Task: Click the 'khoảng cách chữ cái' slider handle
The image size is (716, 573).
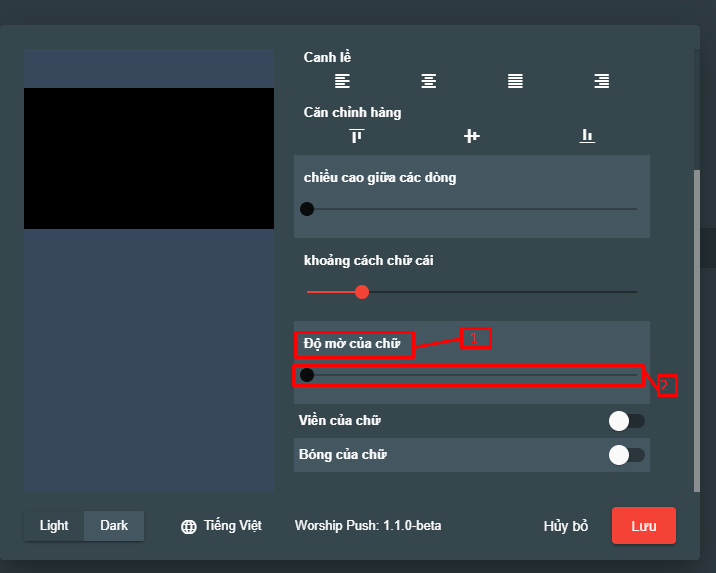Action: point(362,292)
